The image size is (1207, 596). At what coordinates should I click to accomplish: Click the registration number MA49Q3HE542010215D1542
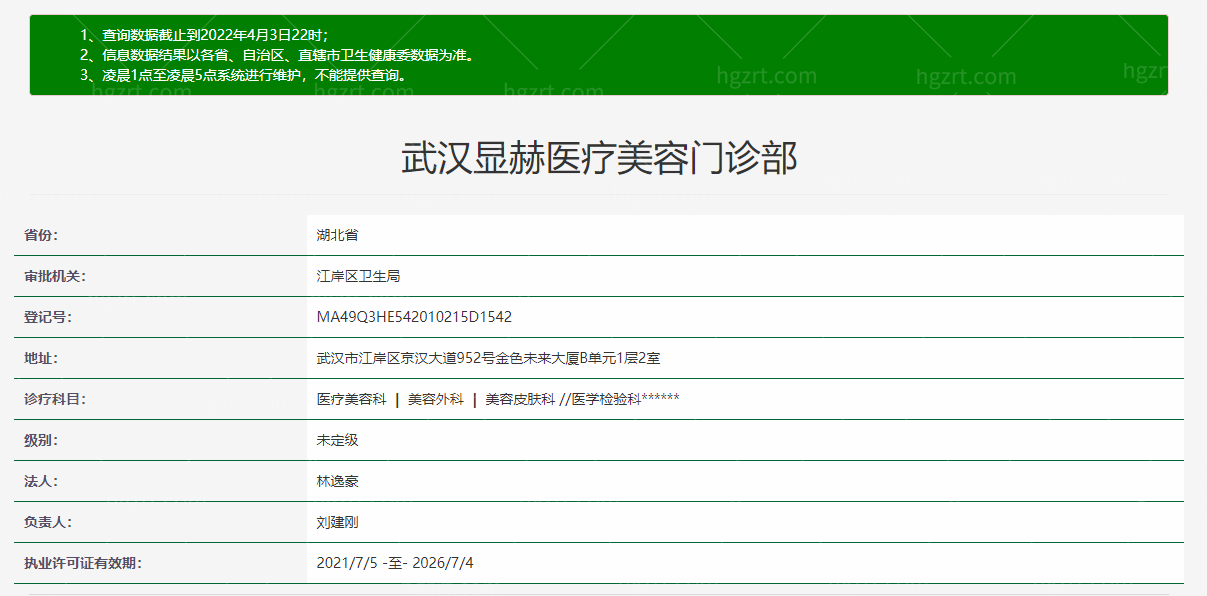(414, 317)
